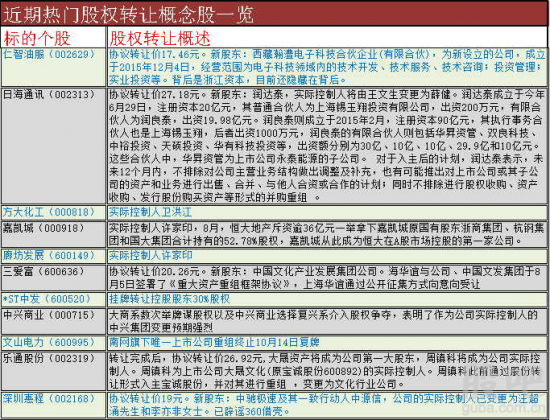Select the 挂牌转让控股股东30%股权 description

(x=169, y=299)
